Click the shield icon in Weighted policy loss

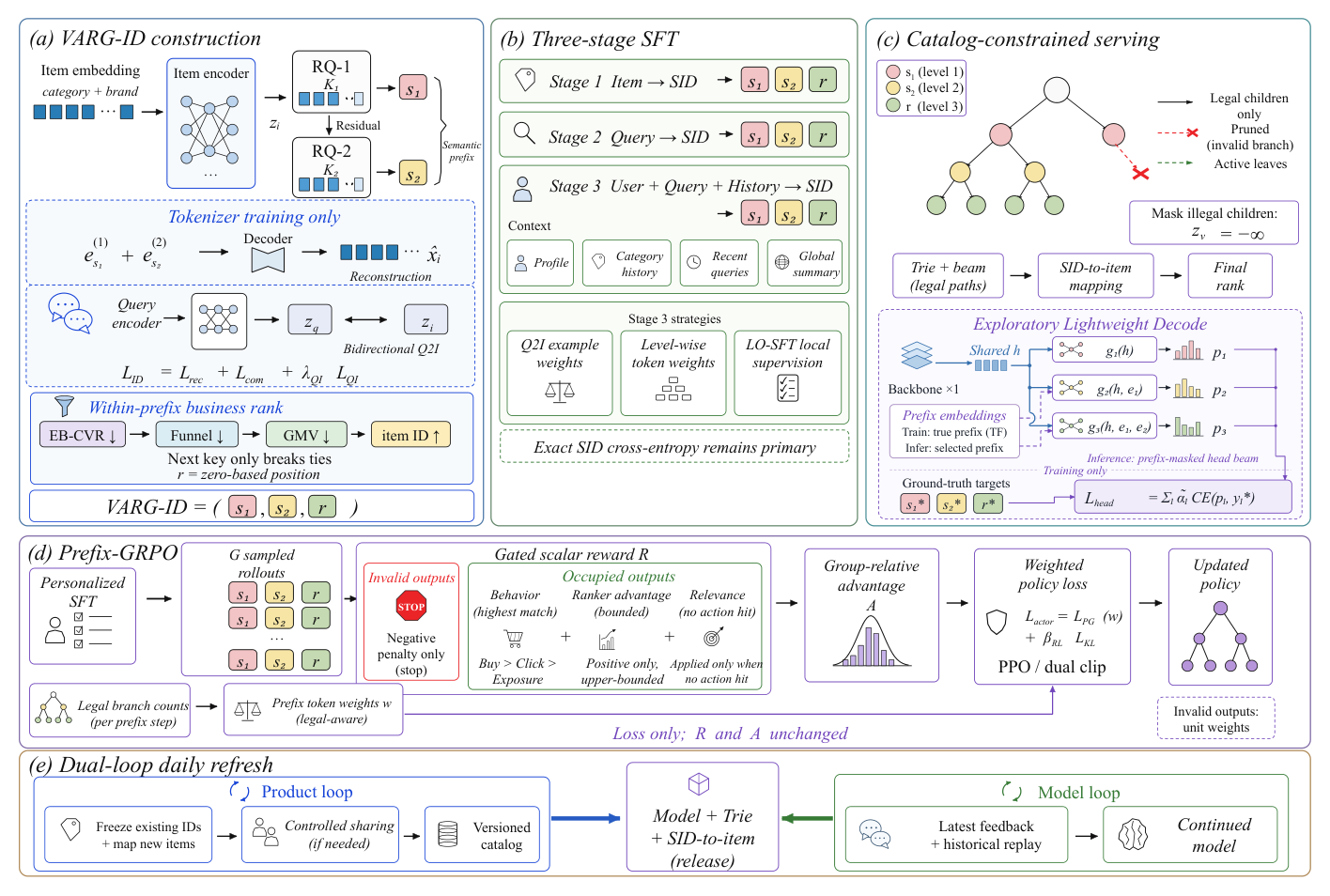coord(996,622)
